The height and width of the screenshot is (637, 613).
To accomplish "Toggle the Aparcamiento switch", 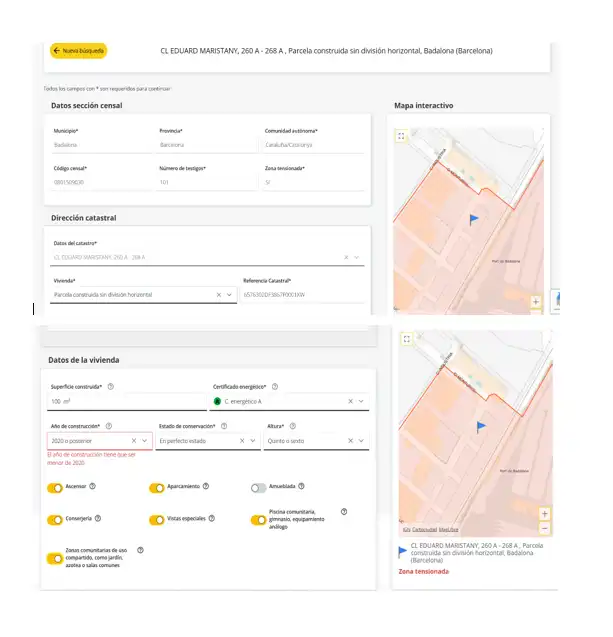I will click(x=156, y=488).
